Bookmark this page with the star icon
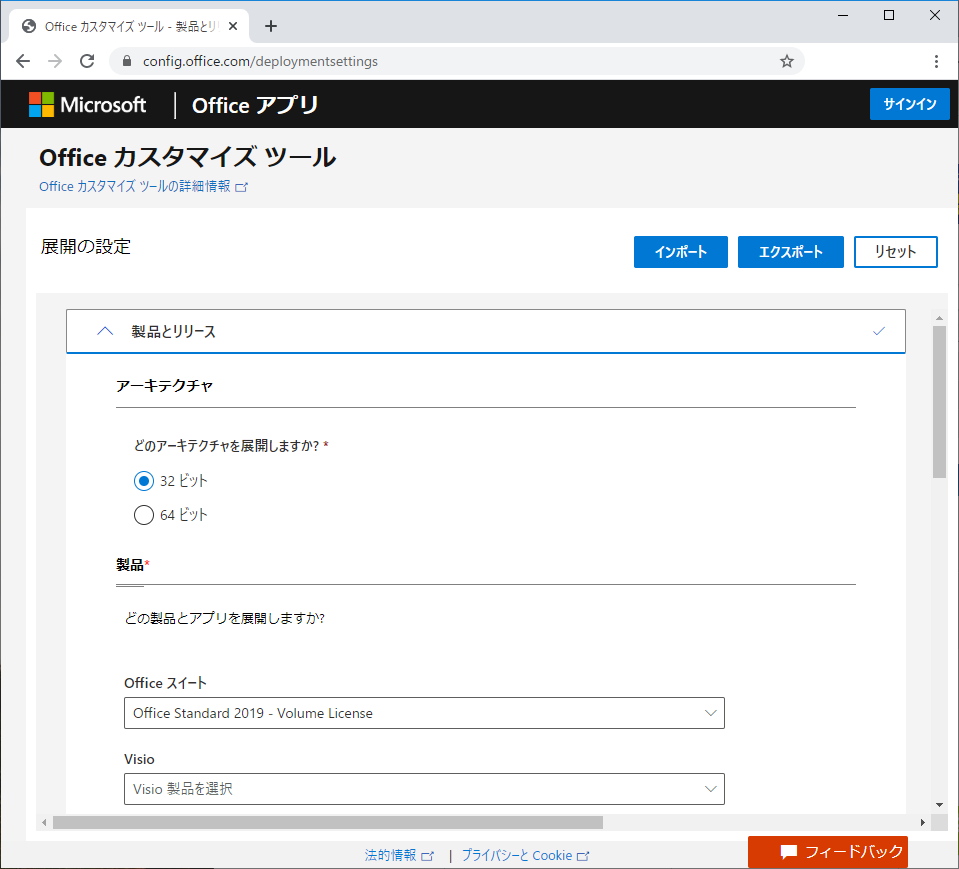This screenshot has height=869, width=959. pos(787,61)
